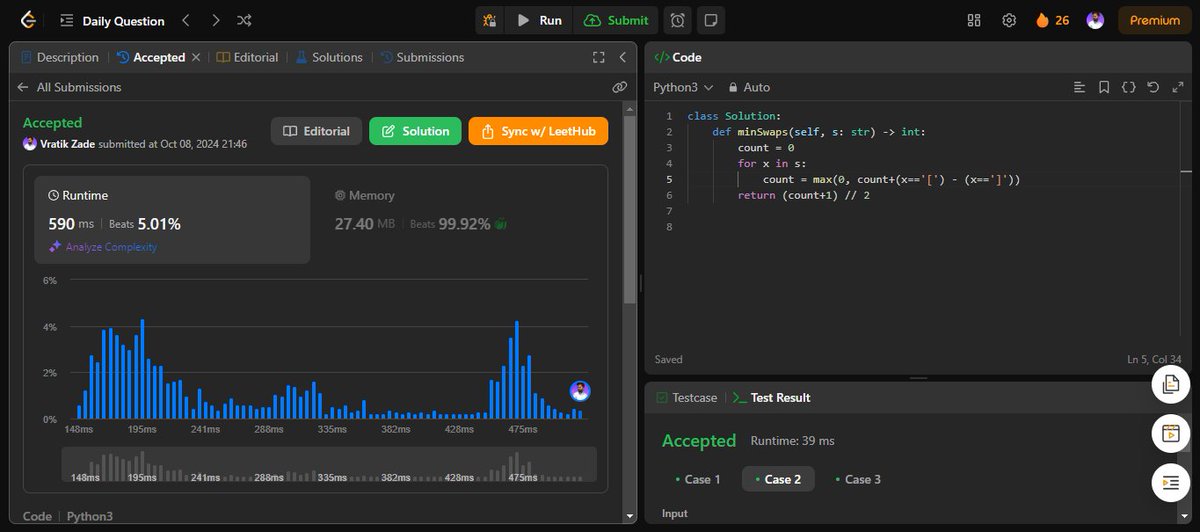Click the format code lines icon
Screen dimensions: 1200x532
[1079, 87]
